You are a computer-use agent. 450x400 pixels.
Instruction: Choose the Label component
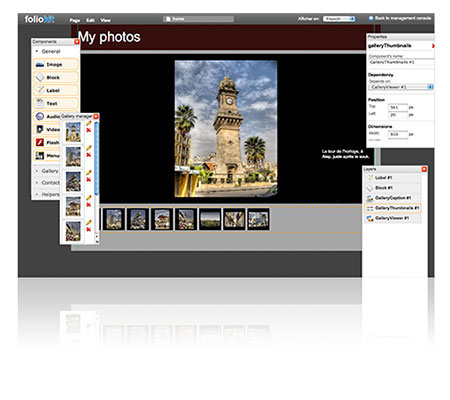pyautogui.click(x=56, y=90)
